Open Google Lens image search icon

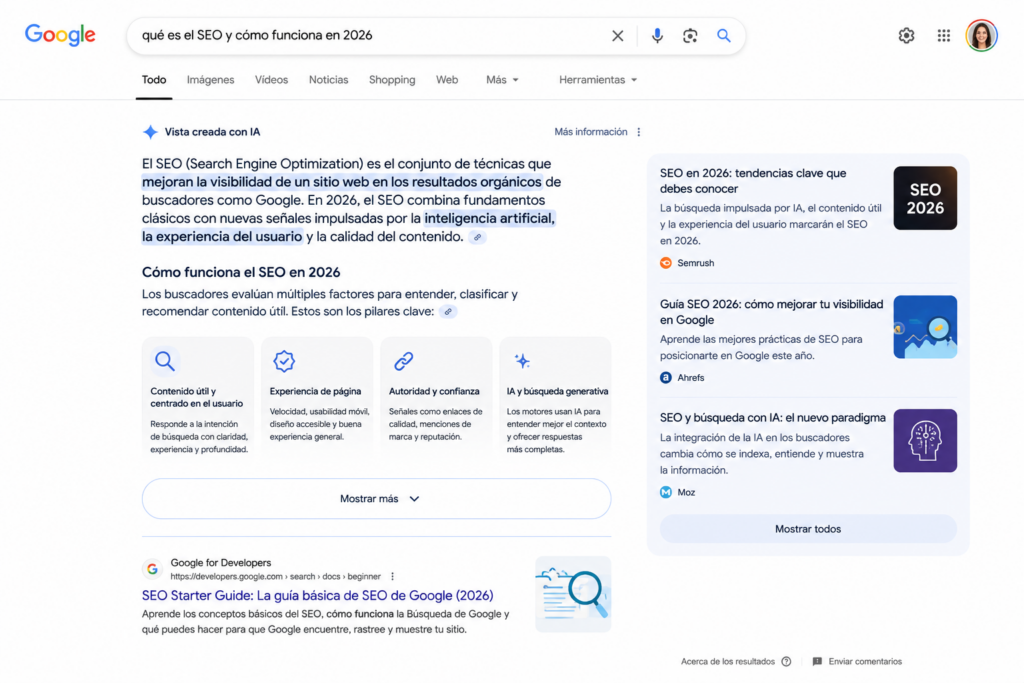pos(690,36)
